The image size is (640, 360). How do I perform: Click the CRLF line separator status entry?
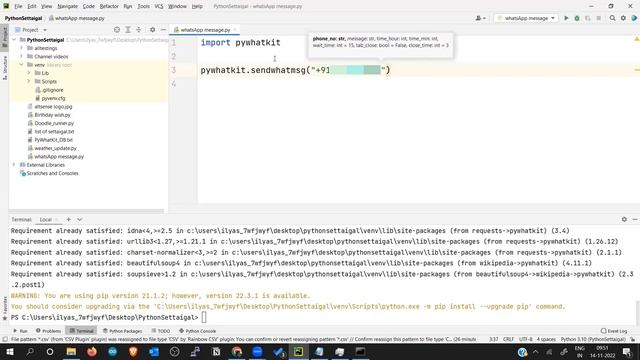tap(508, 339)
